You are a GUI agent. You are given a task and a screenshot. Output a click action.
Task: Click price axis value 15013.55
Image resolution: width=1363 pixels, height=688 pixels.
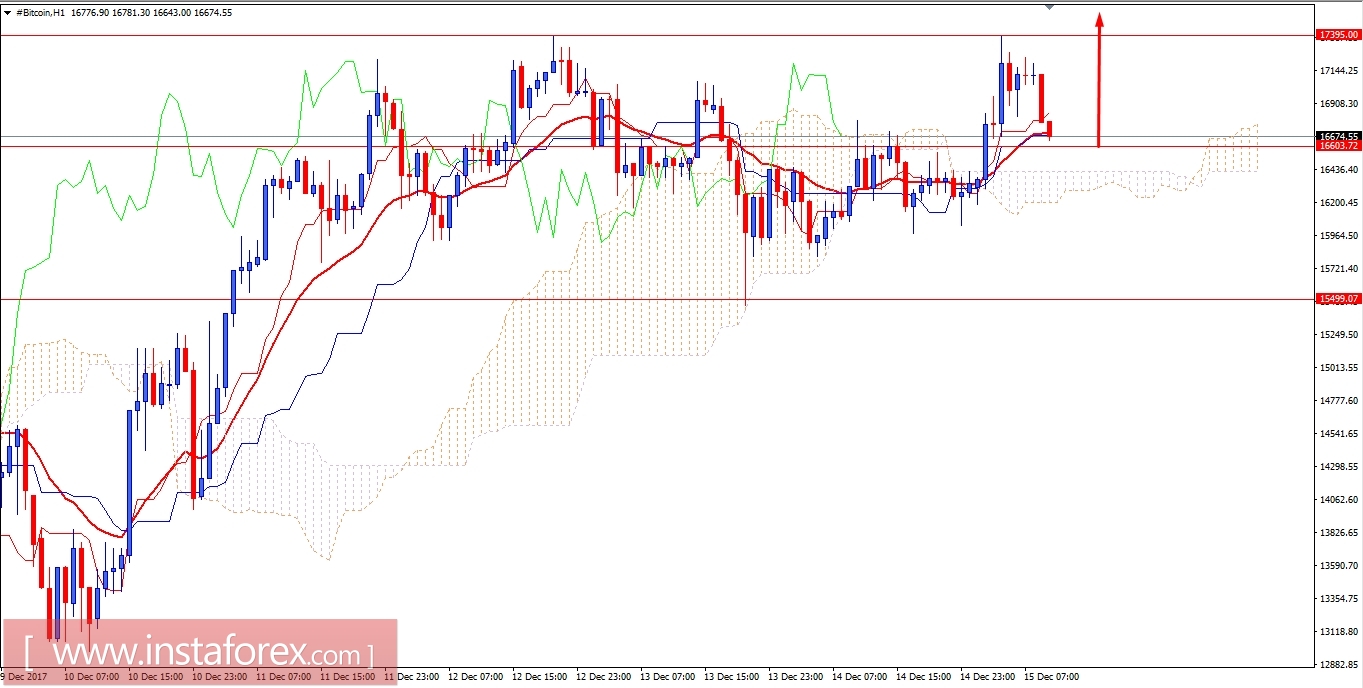pos(1338,368)
